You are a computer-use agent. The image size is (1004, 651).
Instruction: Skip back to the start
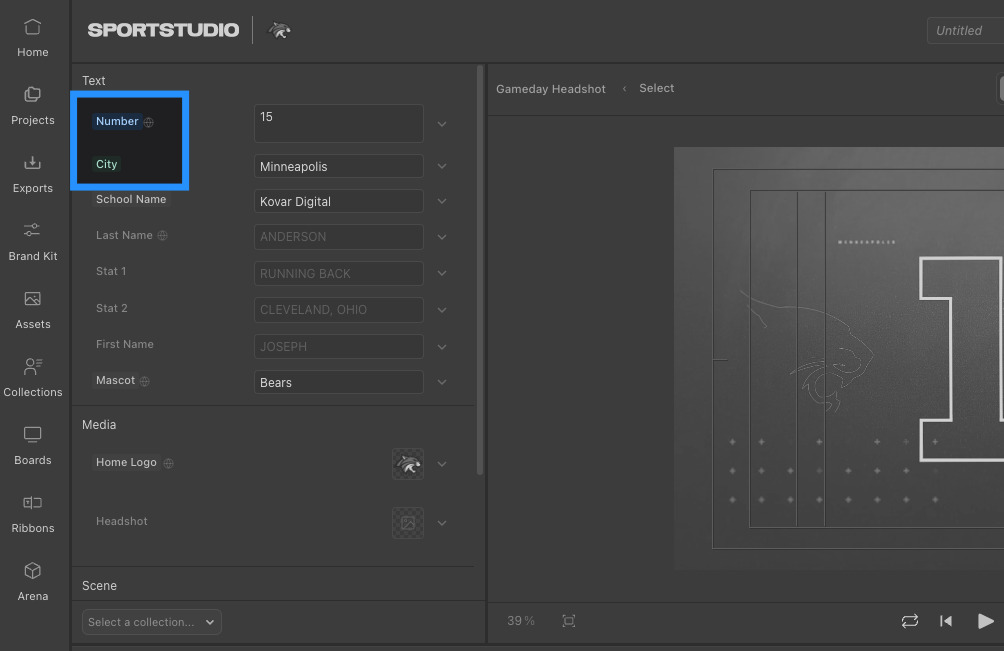point(946,621)
